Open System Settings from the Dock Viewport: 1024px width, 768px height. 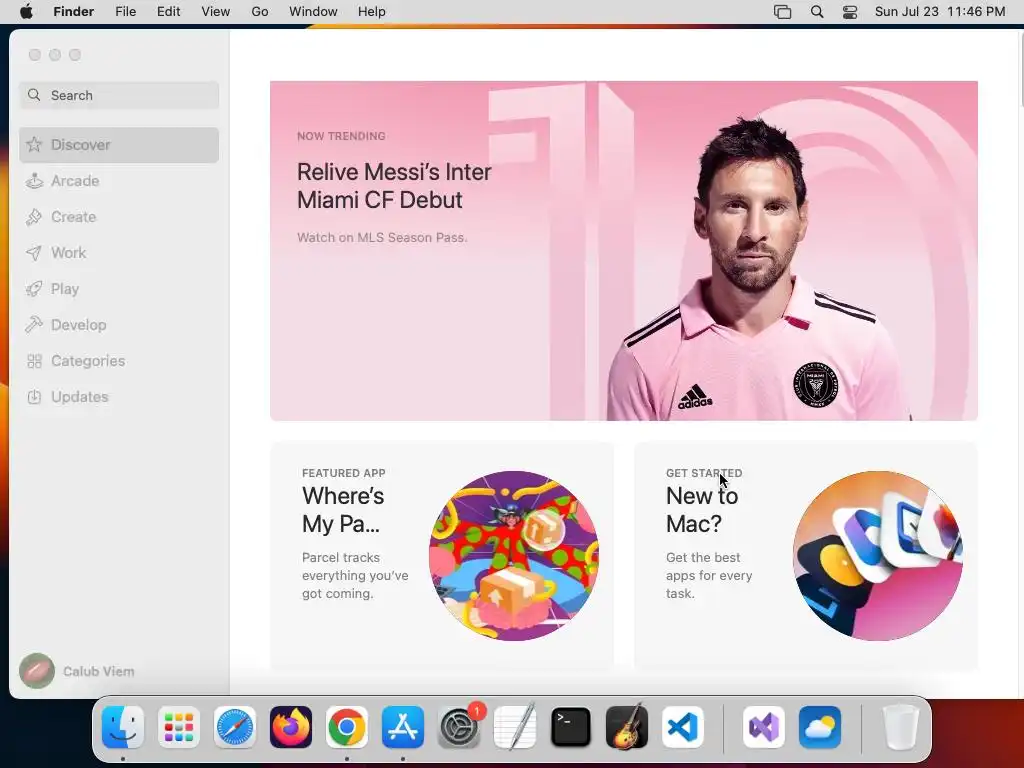pos(459,727)
